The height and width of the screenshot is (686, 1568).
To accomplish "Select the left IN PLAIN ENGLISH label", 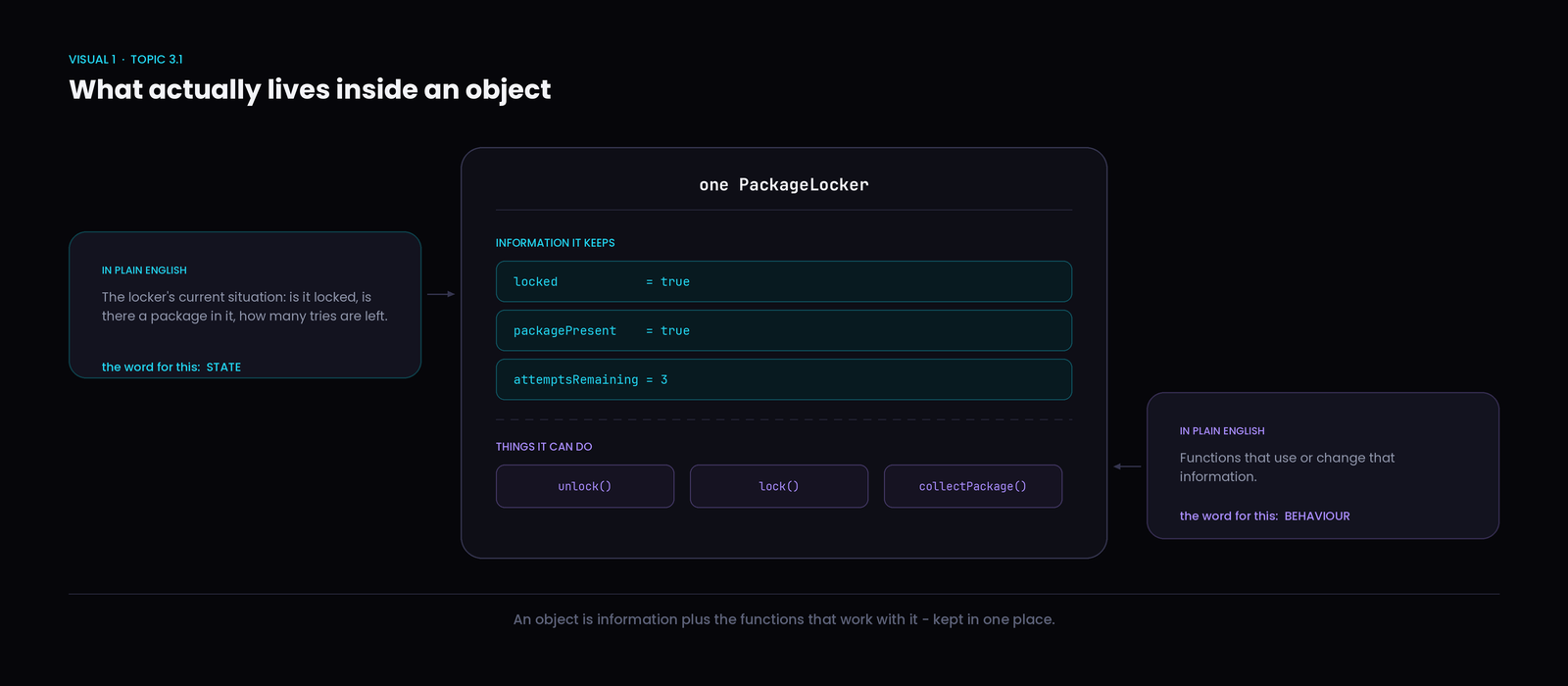I will 144,270.
